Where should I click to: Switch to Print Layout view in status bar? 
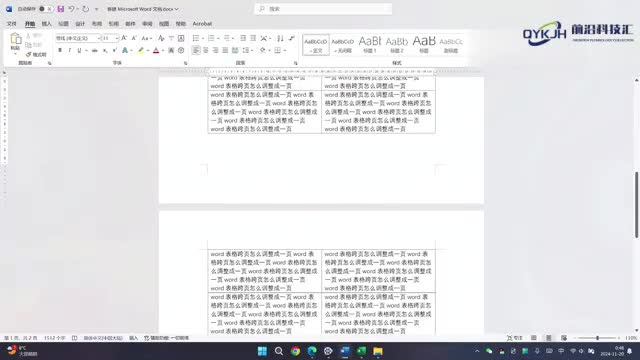pyautogui.click(x=549, y=338)
